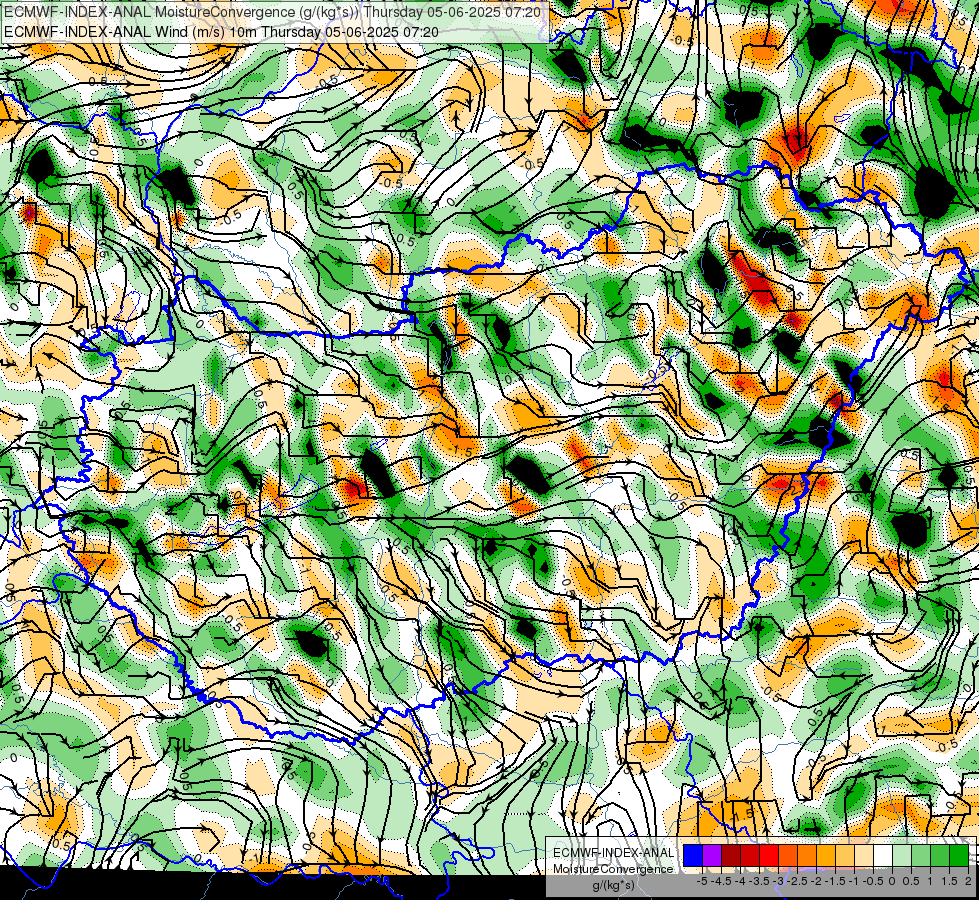This screenshot has width=979, height=900.
Task: Click the g/(kg*s) unit label in legend
Action: click(x=613, y=886)
